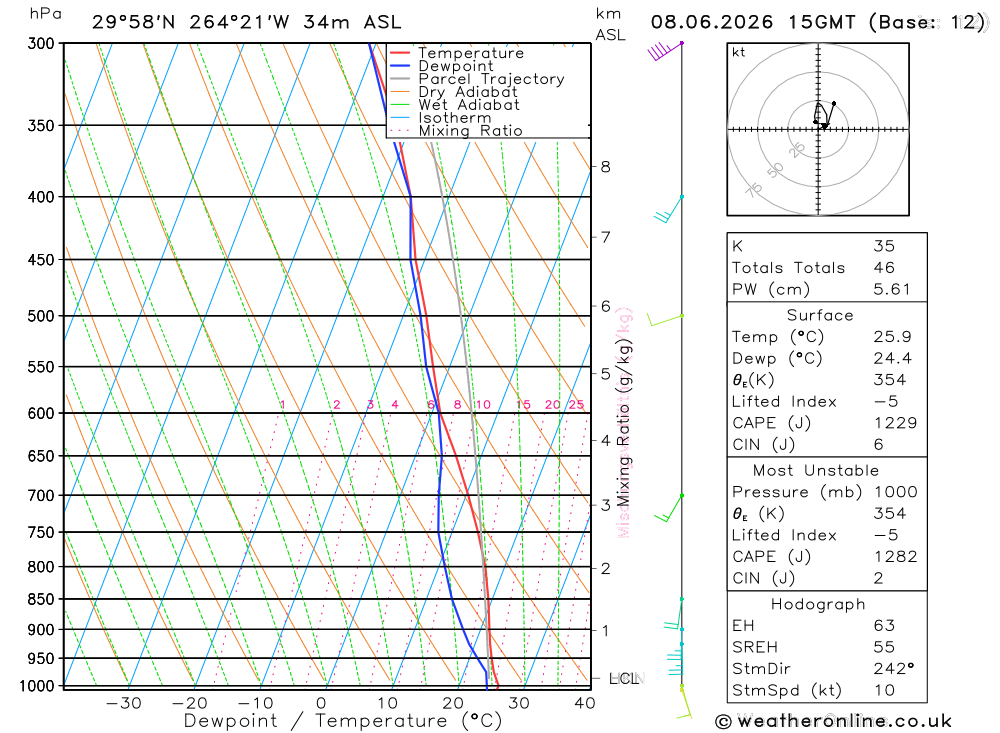
Task: Click the gray Parcel Trajectory legend line sample
Action: [400, 79]
